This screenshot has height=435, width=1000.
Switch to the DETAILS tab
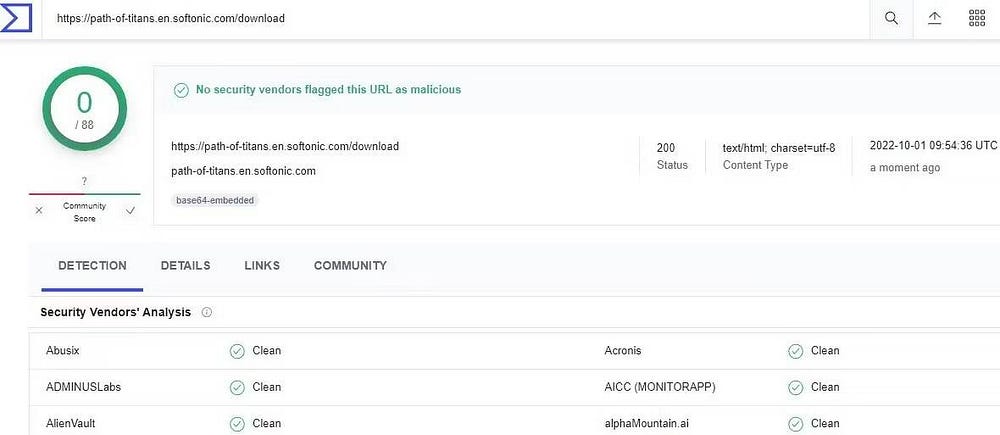(185, 266)
